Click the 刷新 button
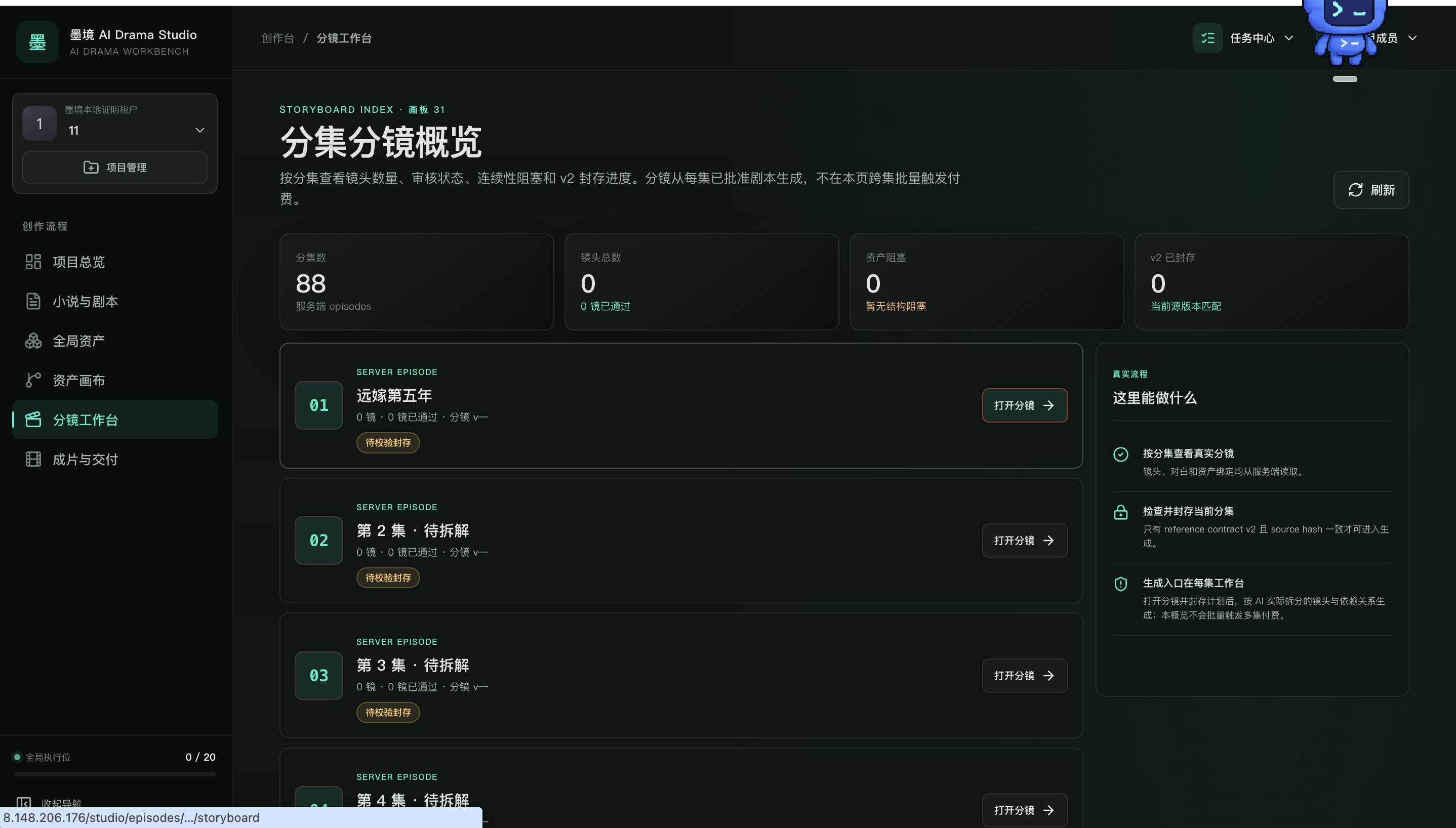 coord(1371,190)
